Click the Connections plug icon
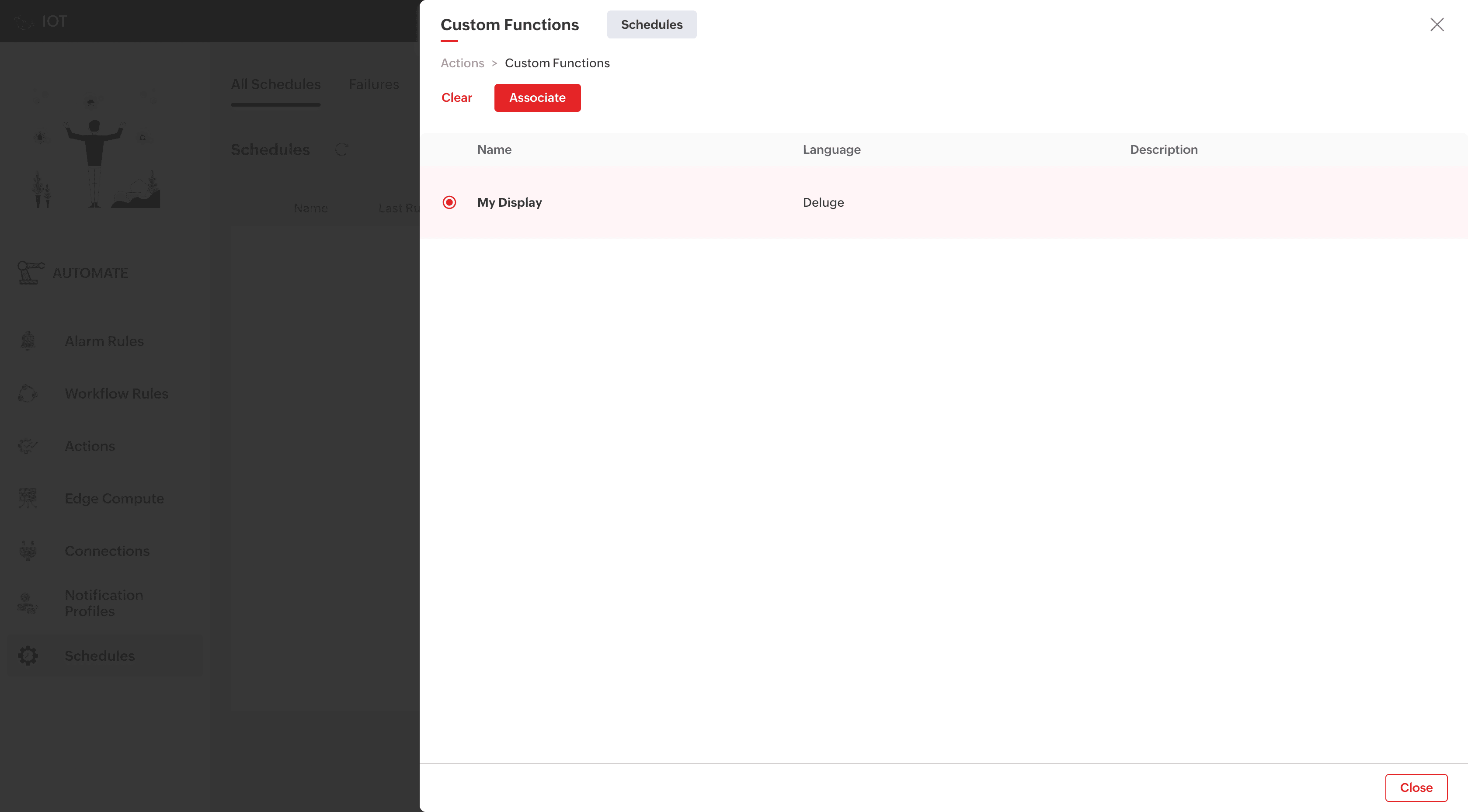 tap(28, 551)
